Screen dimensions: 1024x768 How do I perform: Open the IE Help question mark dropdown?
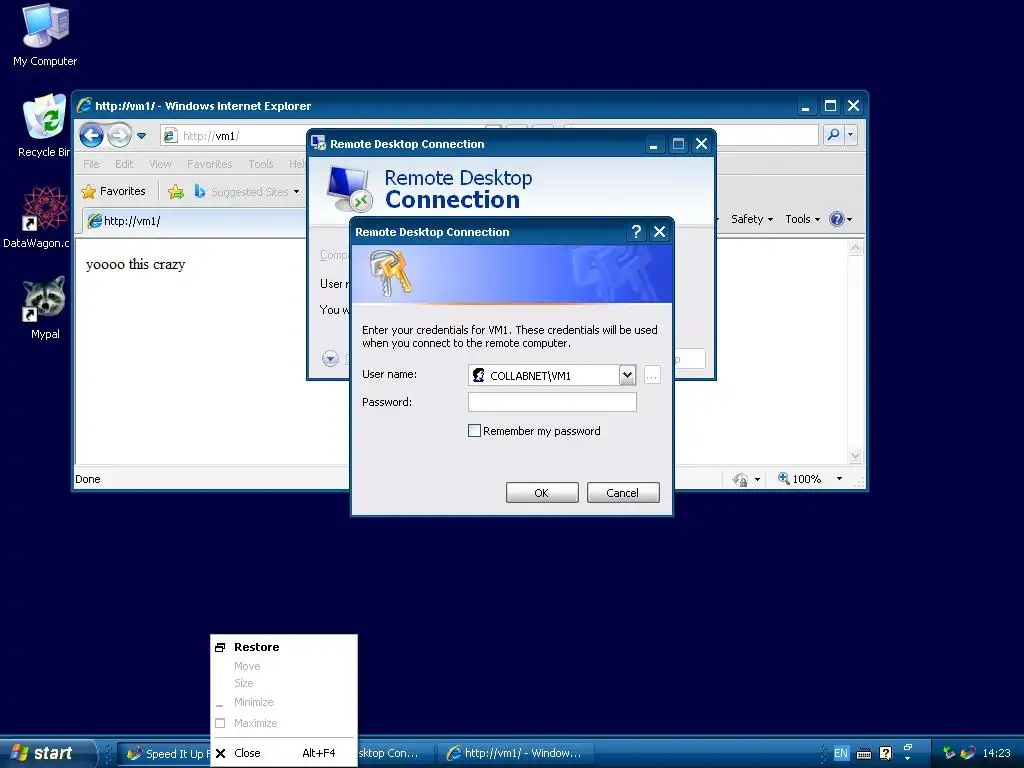pos(841,219)
